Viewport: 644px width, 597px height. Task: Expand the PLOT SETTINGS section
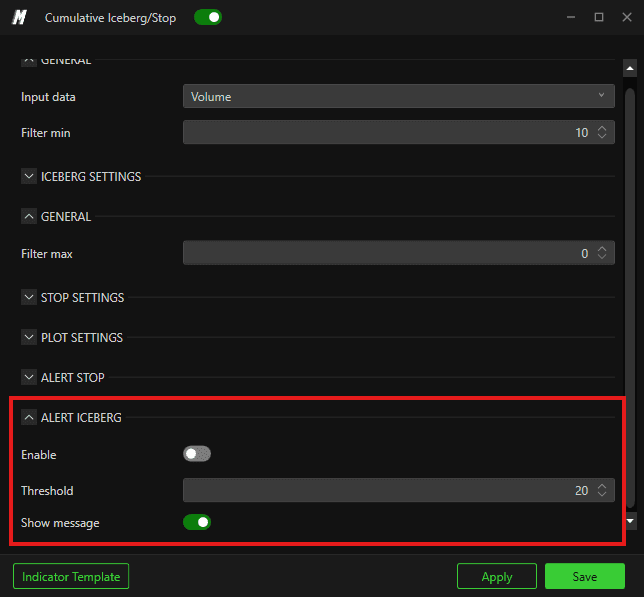click(x=29, y=338)
